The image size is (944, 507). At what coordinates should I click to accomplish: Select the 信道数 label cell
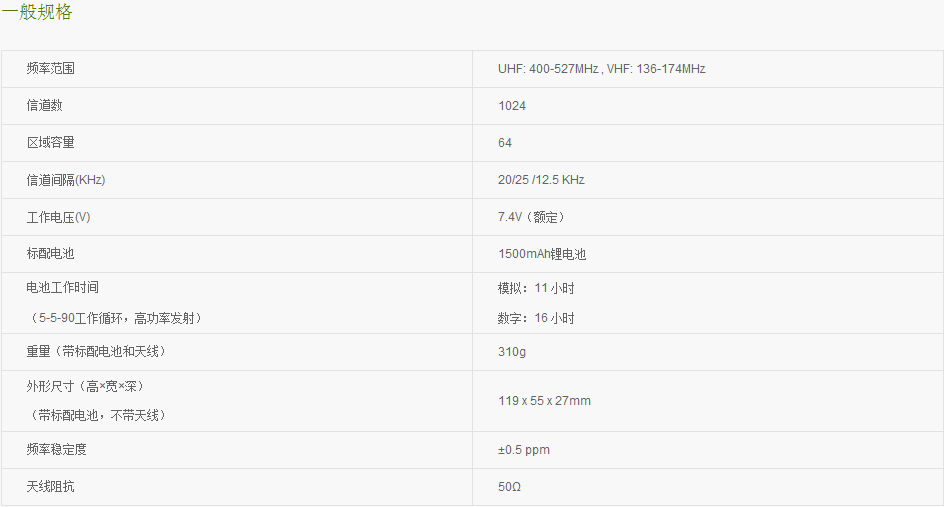tap(45, 105)
